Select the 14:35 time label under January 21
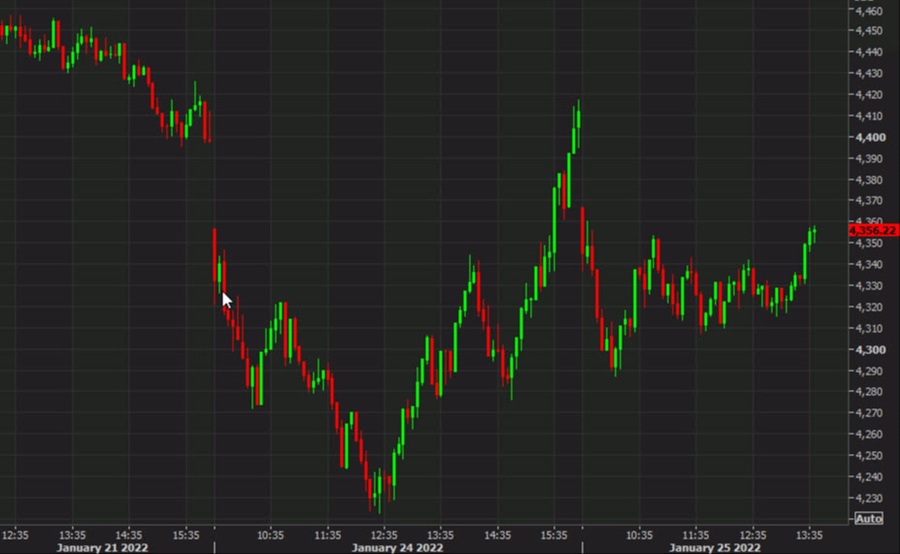The image size is (900, 554). 130,534
